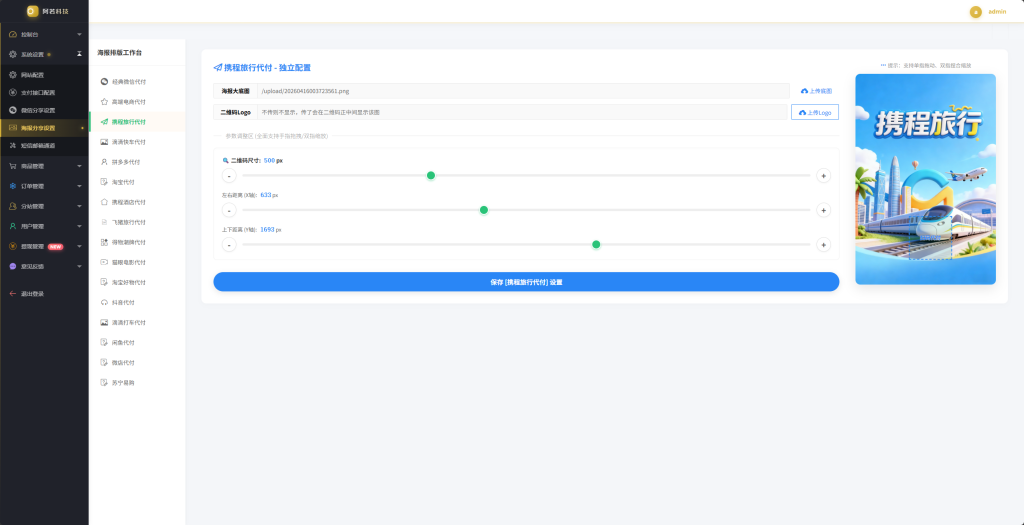Viewport: 1024px width, 525px height.
Task: Decrease 上下距离 Y轴 with minus button
Action: [229, 245]
